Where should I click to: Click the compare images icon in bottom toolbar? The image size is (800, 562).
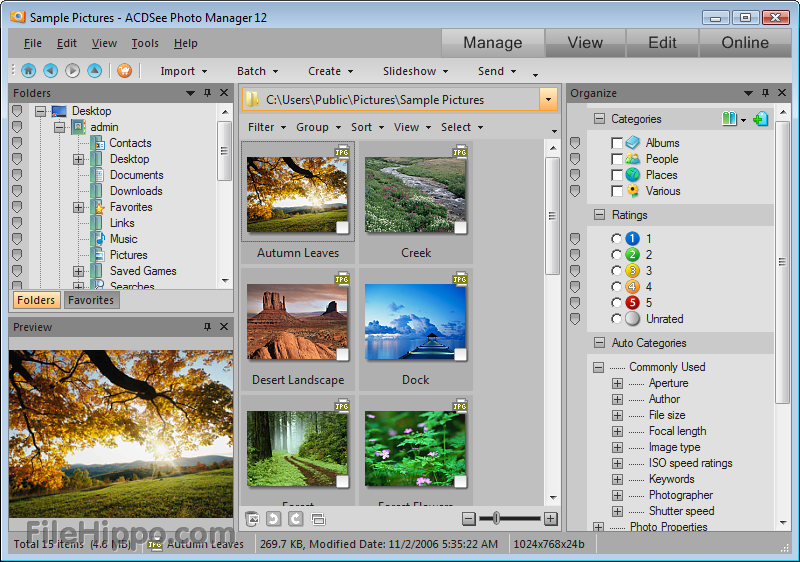point(318,519)
